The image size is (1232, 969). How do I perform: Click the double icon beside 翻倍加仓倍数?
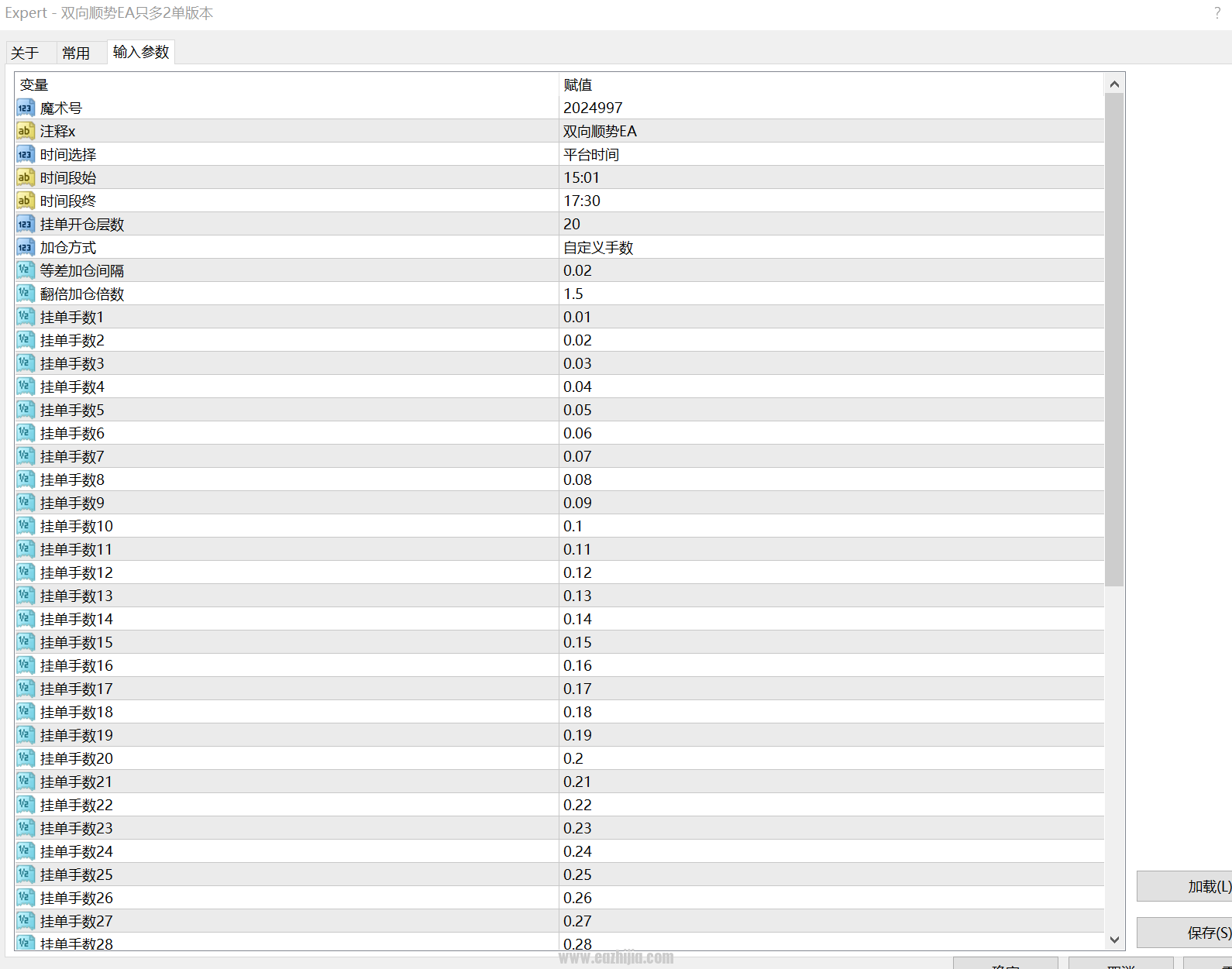tap(26, 294)
